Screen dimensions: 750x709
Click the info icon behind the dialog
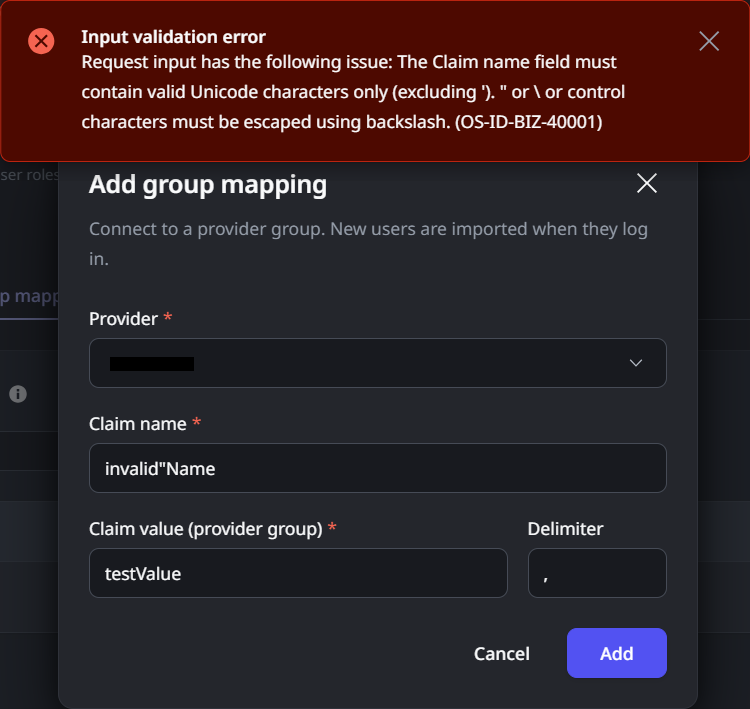[17, 394]
